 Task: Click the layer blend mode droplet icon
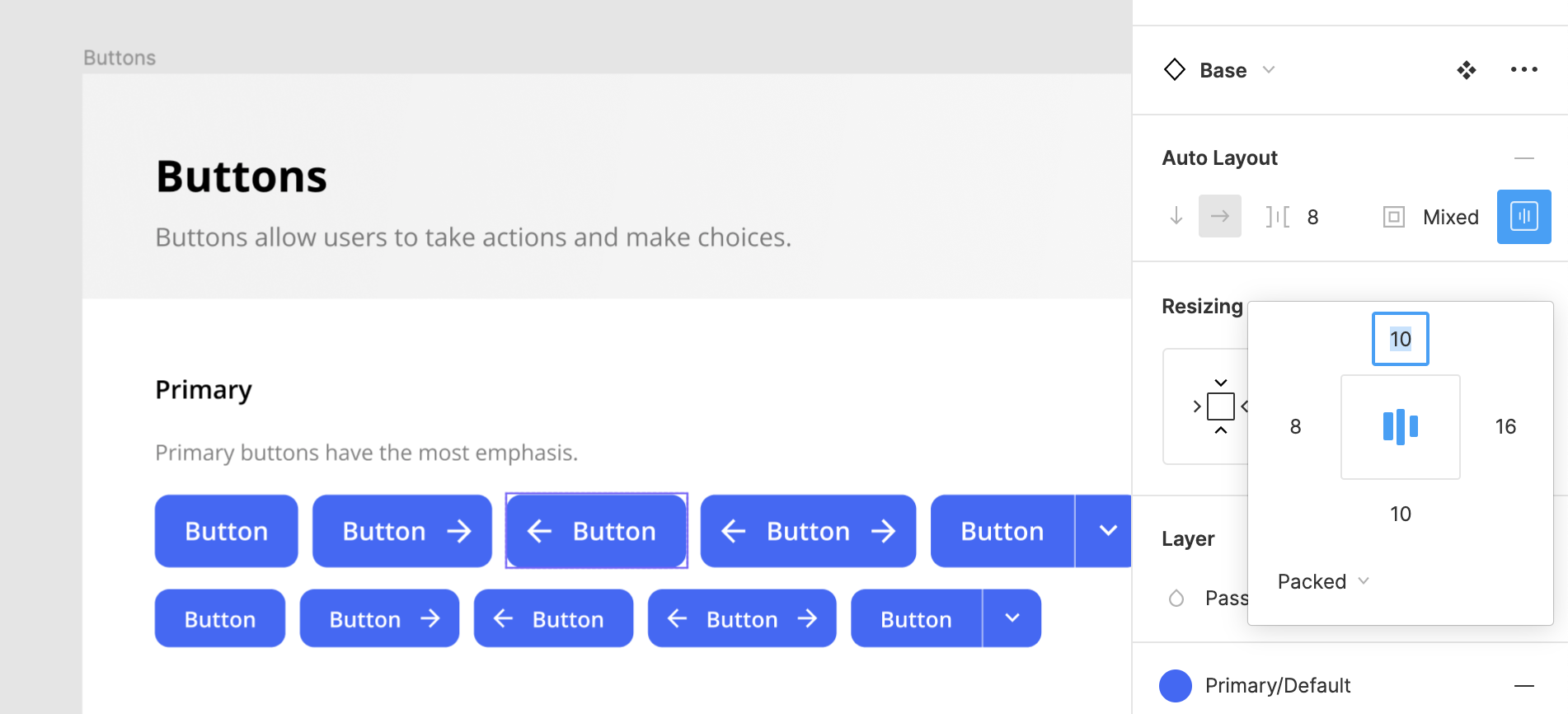(x=1176, y=598)
